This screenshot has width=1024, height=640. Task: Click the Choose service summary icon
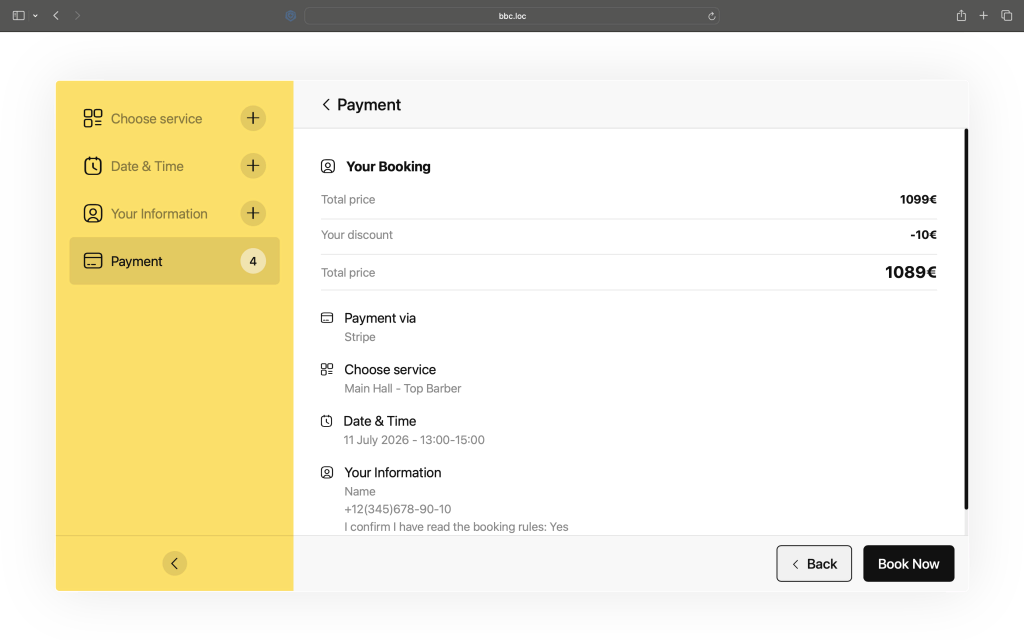point(327,370)
